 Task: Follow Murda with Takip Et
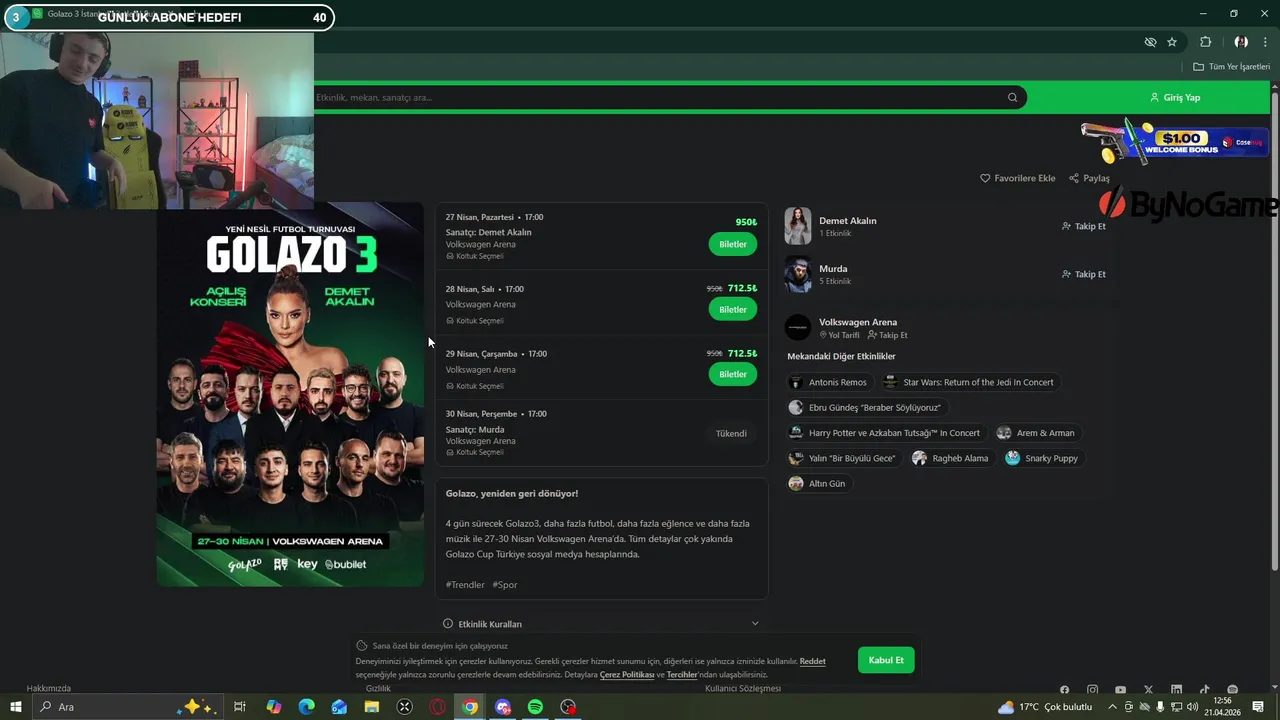1084,274
